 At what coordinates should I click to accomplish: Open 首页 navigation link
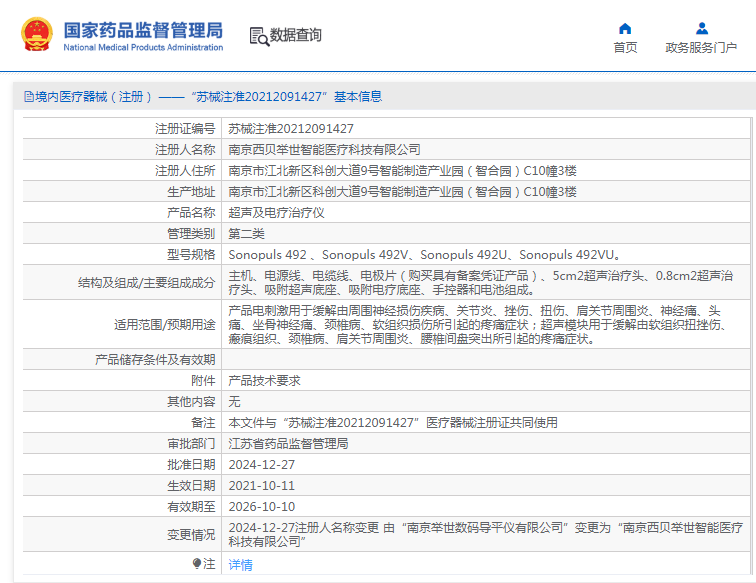(x=625, y=47)
